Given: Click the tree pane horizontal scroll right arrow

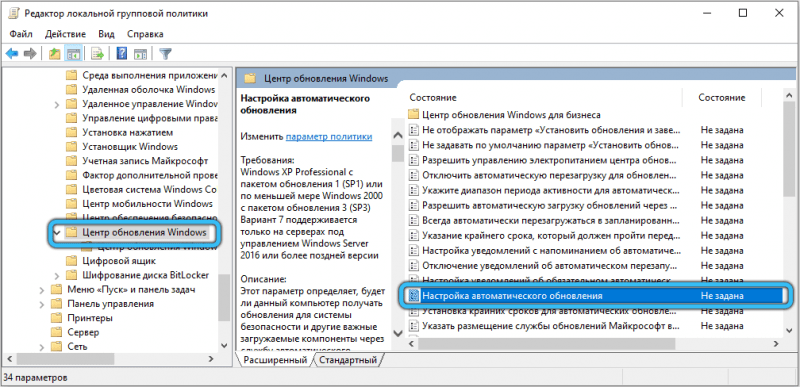Looking at the screenshot, I should pyautogui.click(x=210, y=359).
